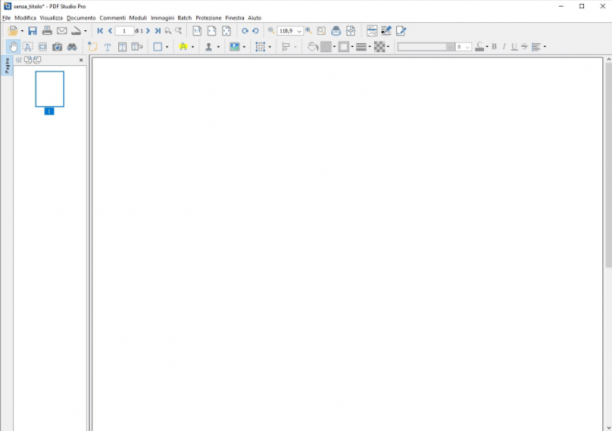Click the Border Color swatch
Image resolution: width=612 pixels, height=431 pixels.
344,47
